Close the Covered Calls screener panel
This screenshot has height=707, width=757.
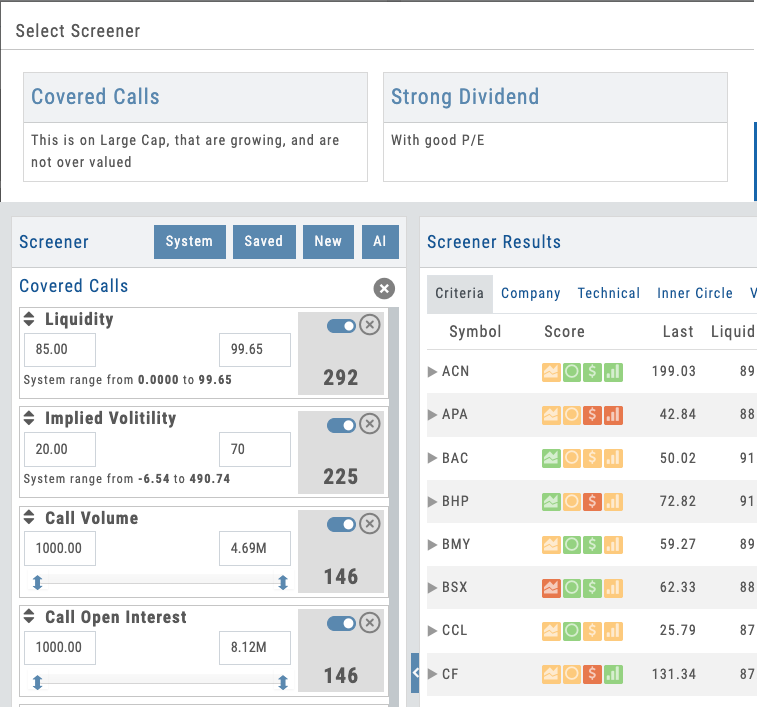tap(384, 288)
